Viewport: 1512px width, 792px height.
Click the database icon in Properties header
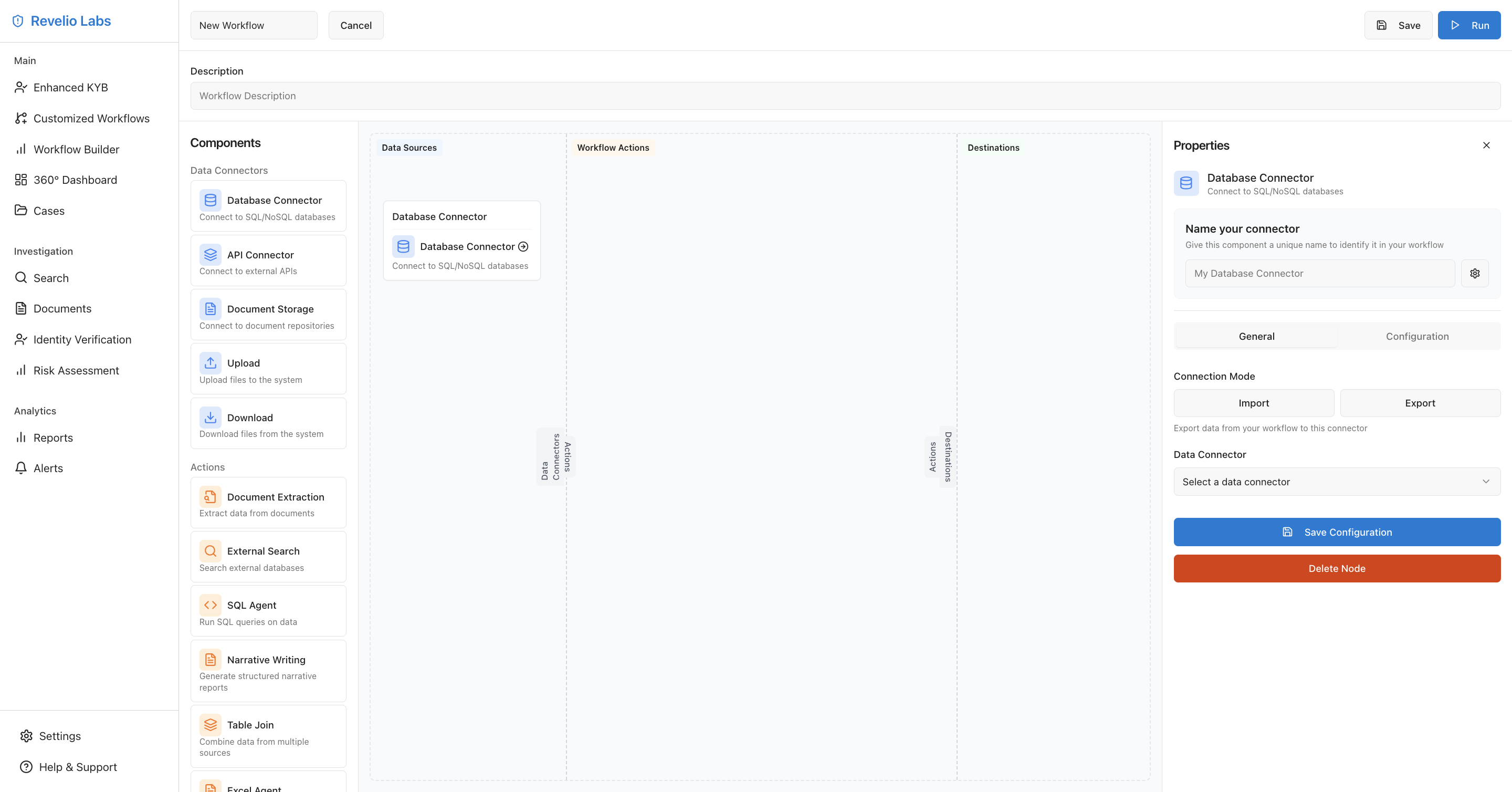(x=1185, y=183)
